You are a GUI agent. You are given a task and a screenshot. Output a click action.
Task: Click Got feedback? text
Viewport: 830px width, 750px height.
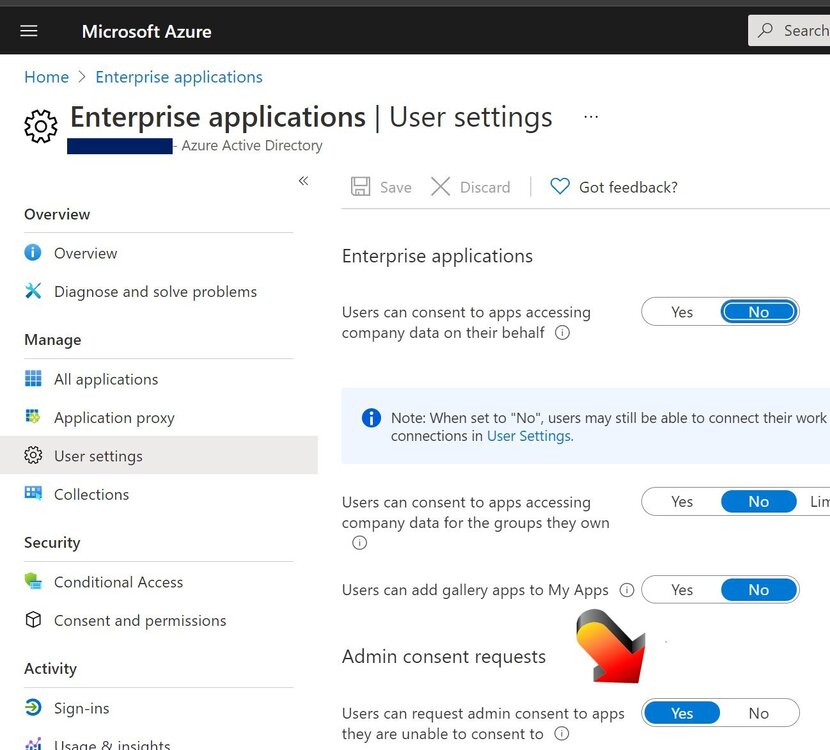point(628,187)
